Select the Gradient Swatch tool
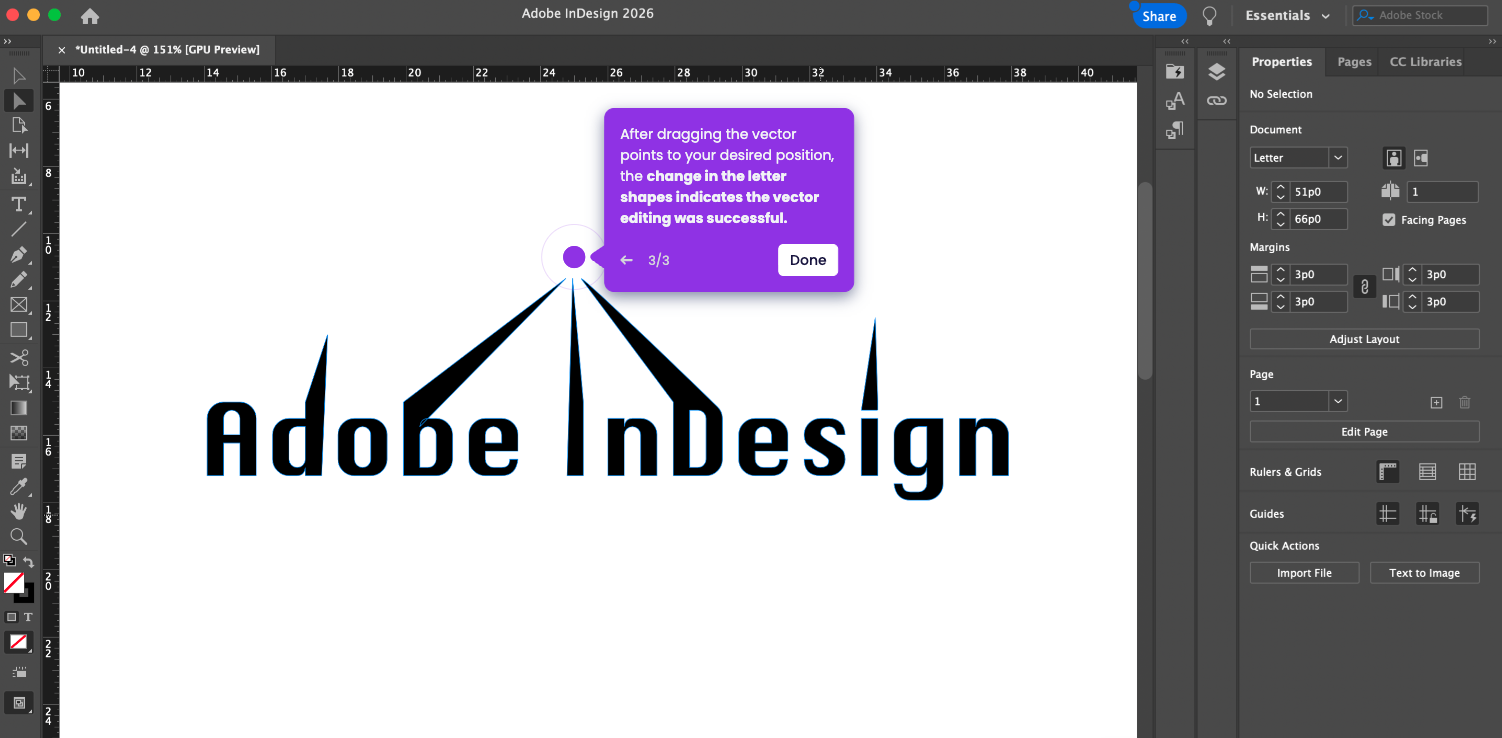 coord(18,408)
